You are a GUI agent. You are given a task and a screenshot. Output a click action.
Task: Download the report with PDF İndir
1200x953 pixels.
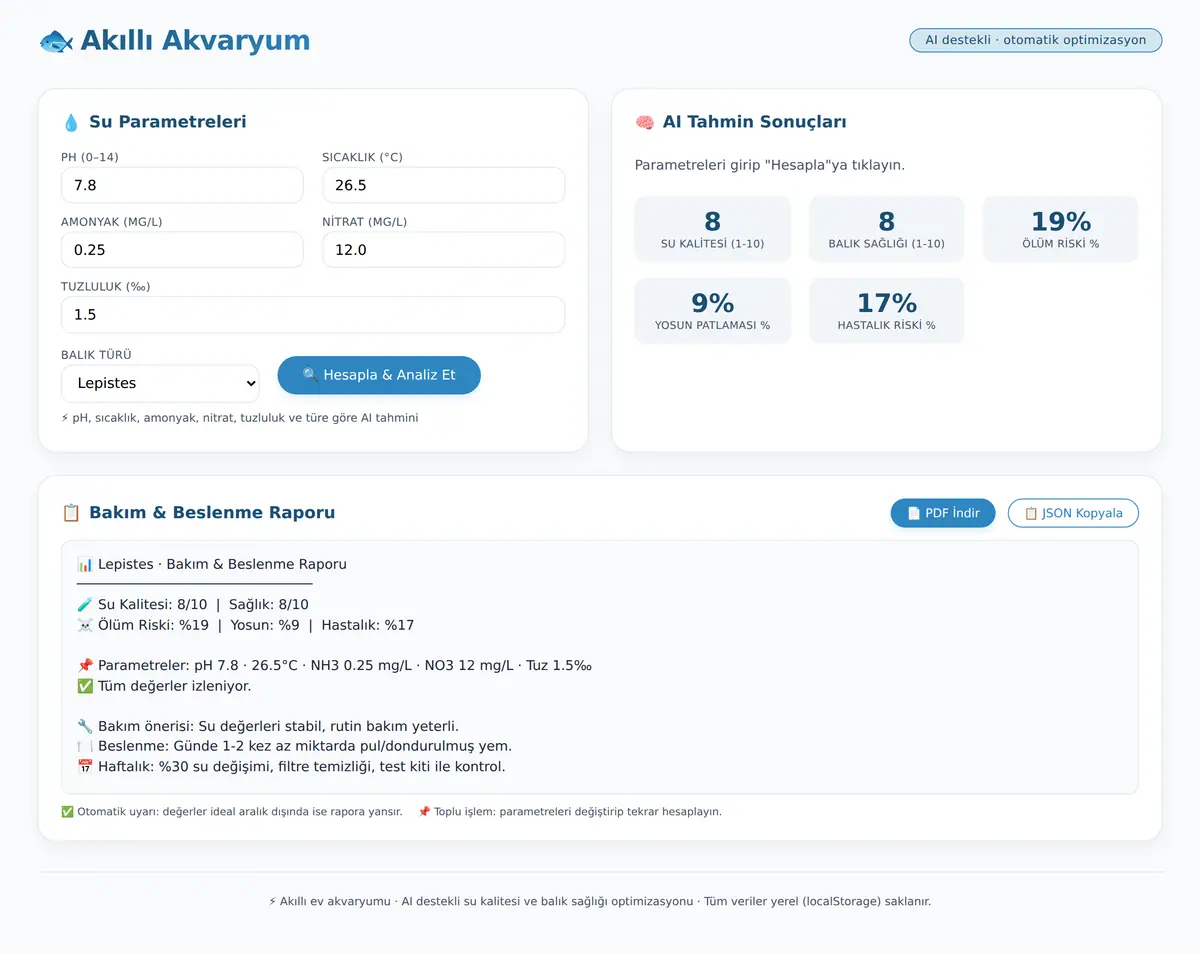(x=943, y=513)
